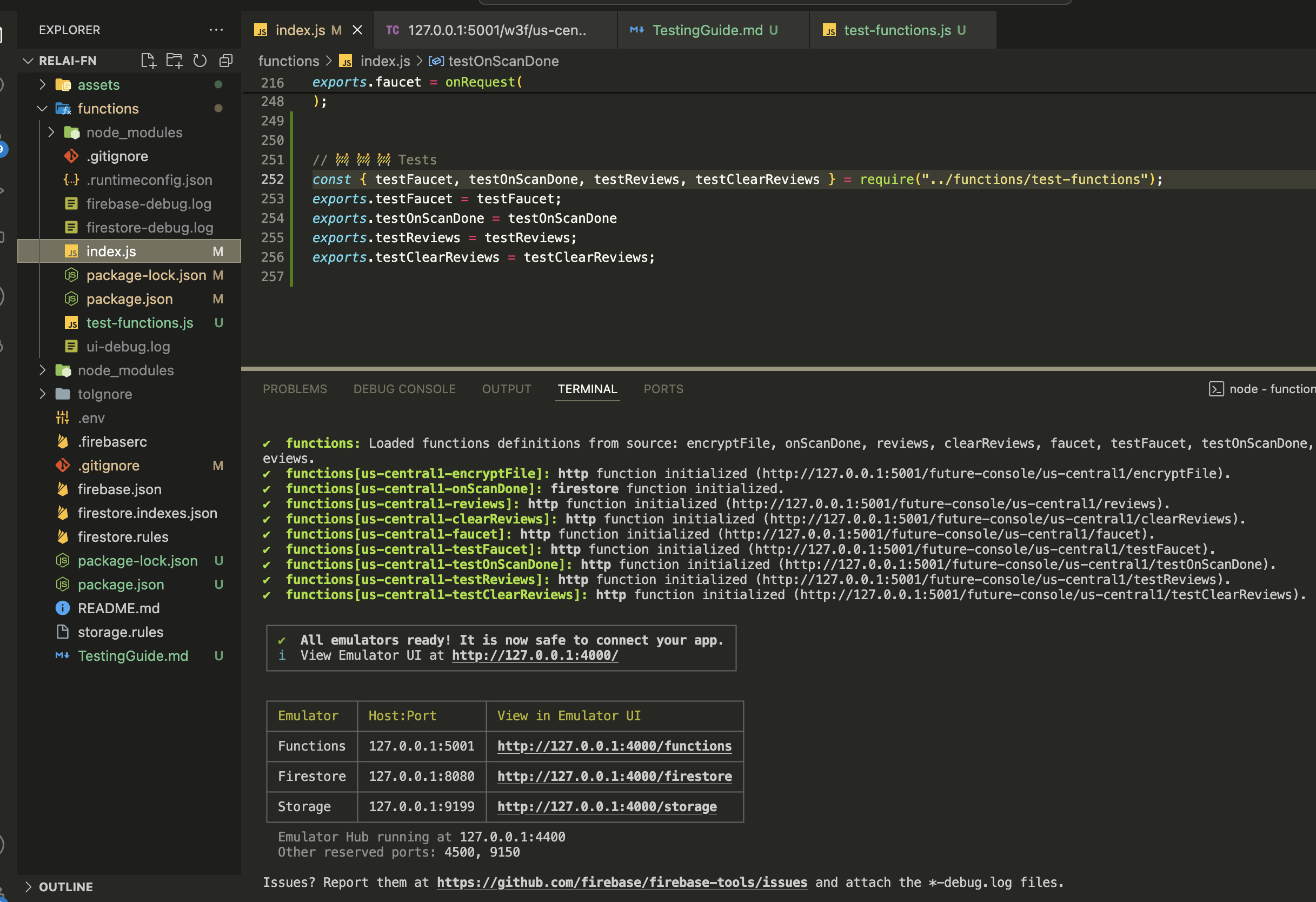Expand the toIgnore folder
This screenshot has width=1316, height=902.
point(43,394)
